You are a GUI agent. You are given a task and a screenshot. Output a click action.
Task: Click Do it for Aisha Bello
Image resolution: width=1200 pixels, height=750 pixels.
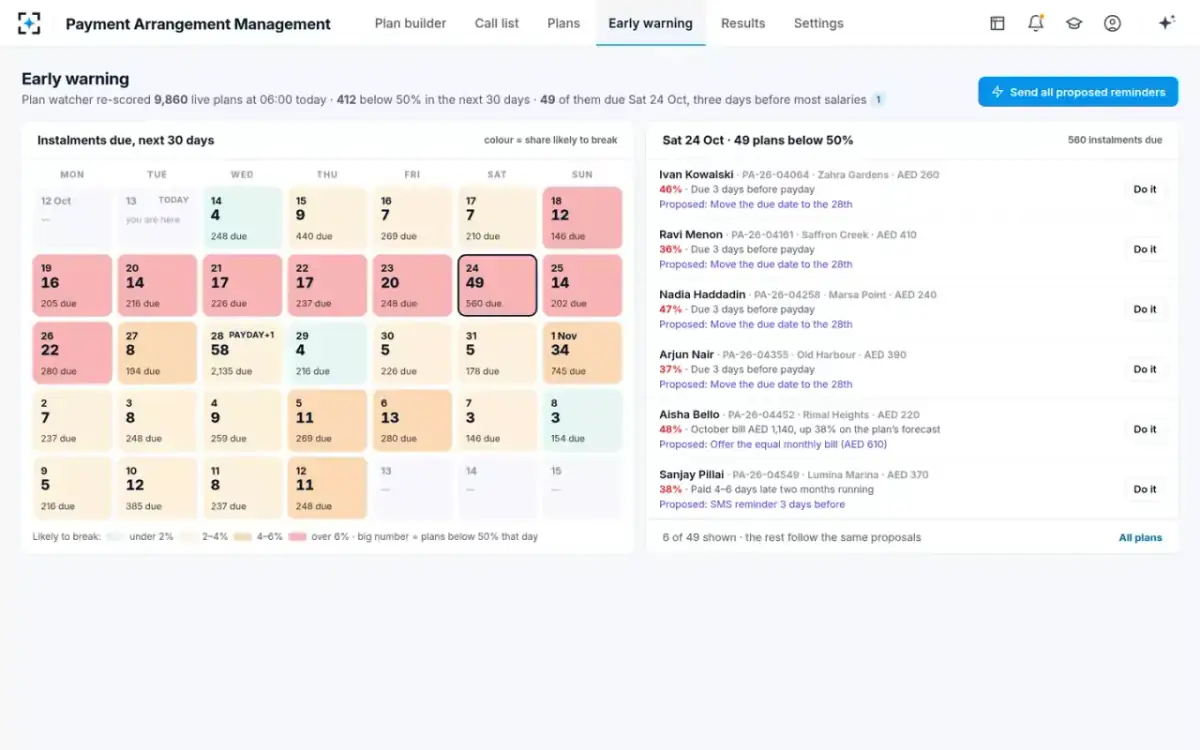(1145, 429)
